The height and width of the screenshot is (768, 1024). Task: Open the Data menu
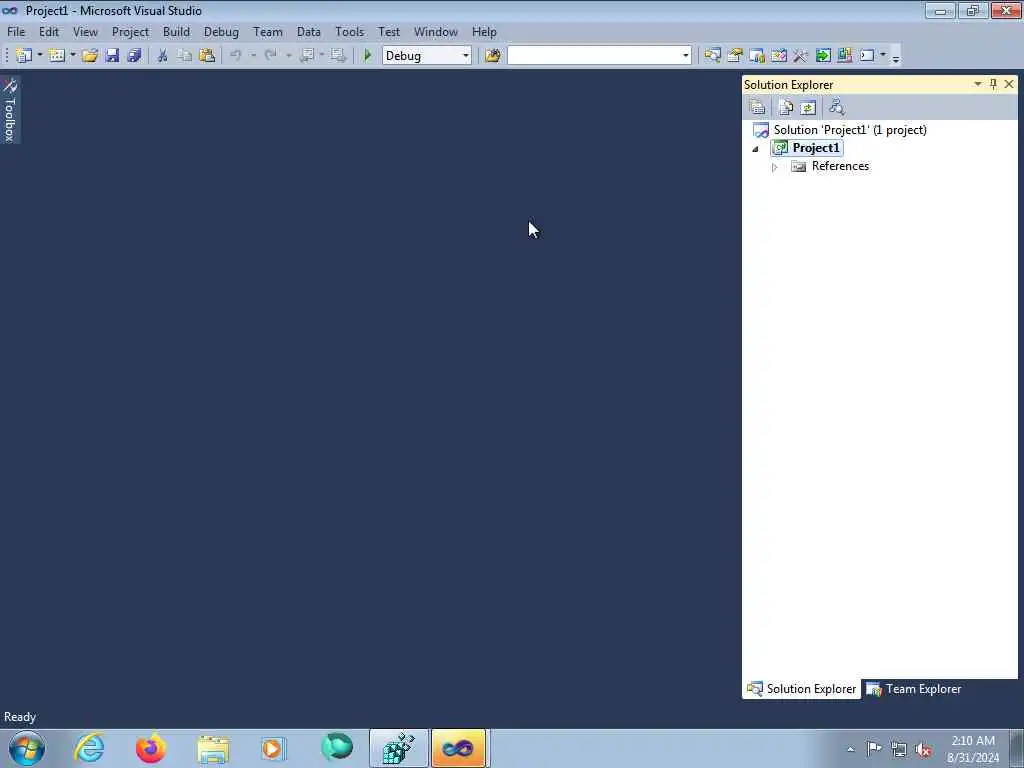click(308, 32)
